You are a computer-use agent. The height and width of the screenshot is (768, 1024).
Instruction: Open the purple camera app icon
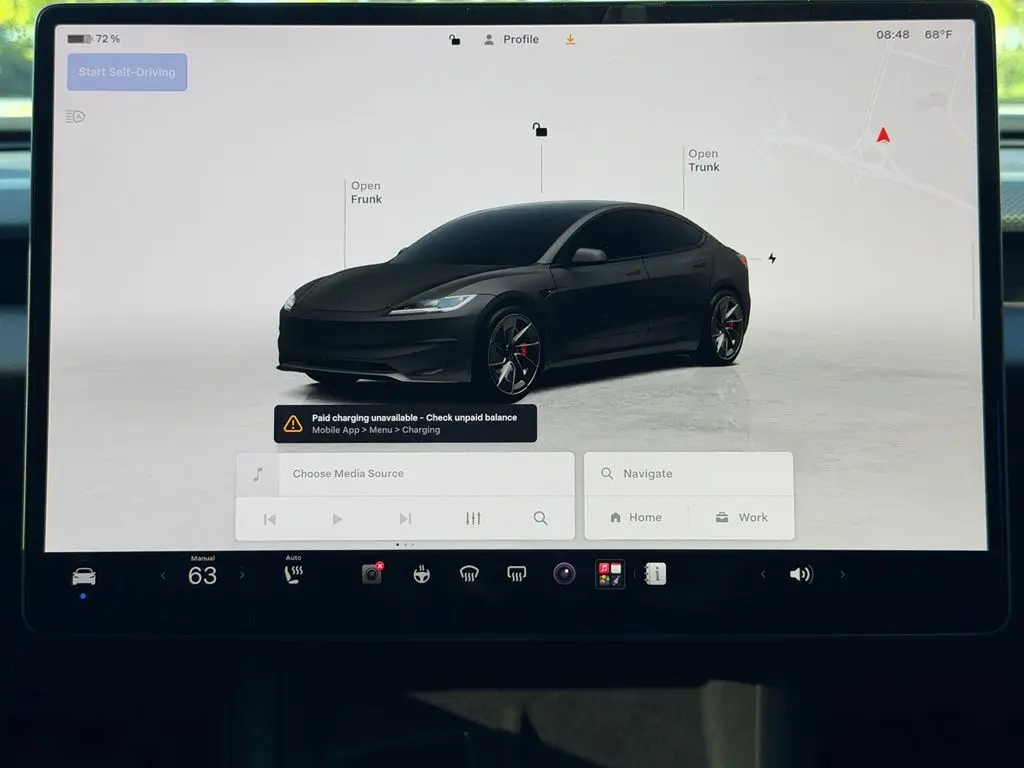564,574
